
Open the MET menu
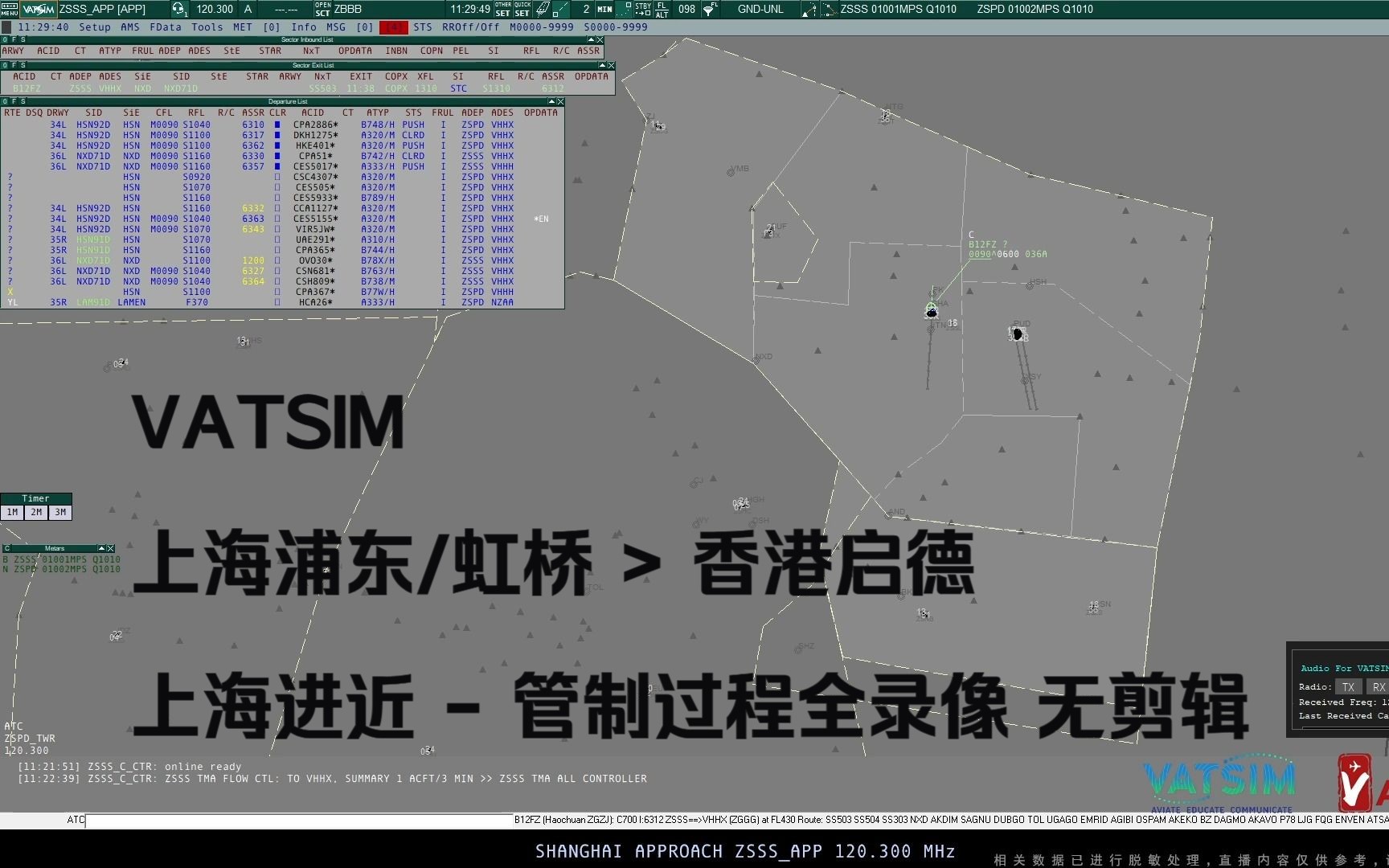[x=243, y=27]
